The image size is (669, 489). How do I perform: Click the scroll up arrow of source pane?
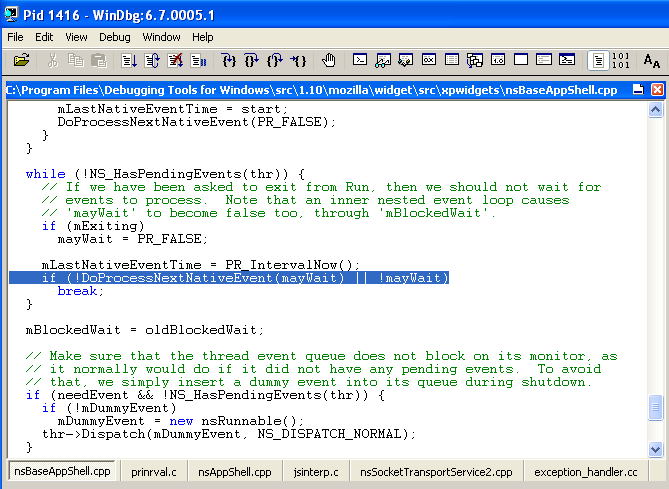coord(655,110)
